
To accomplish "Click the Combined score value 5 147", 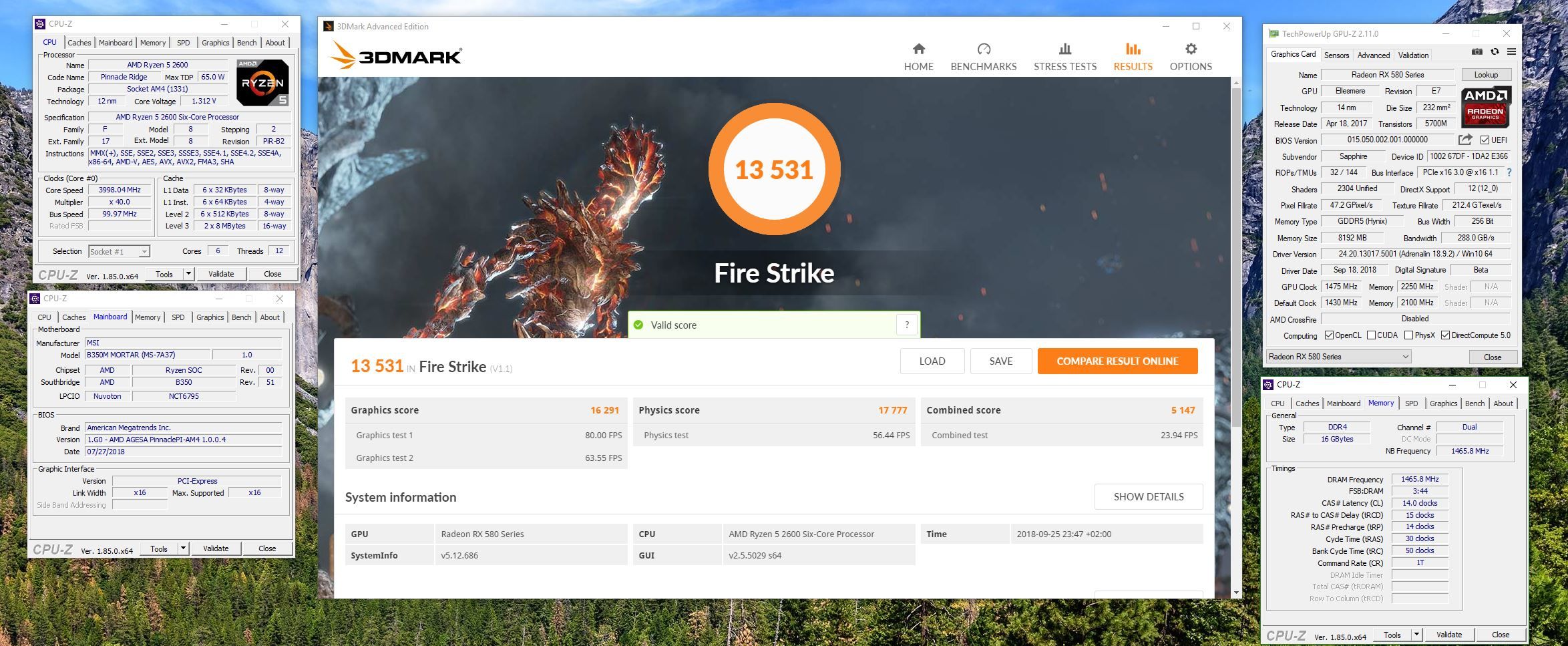I will [1183, 410].
